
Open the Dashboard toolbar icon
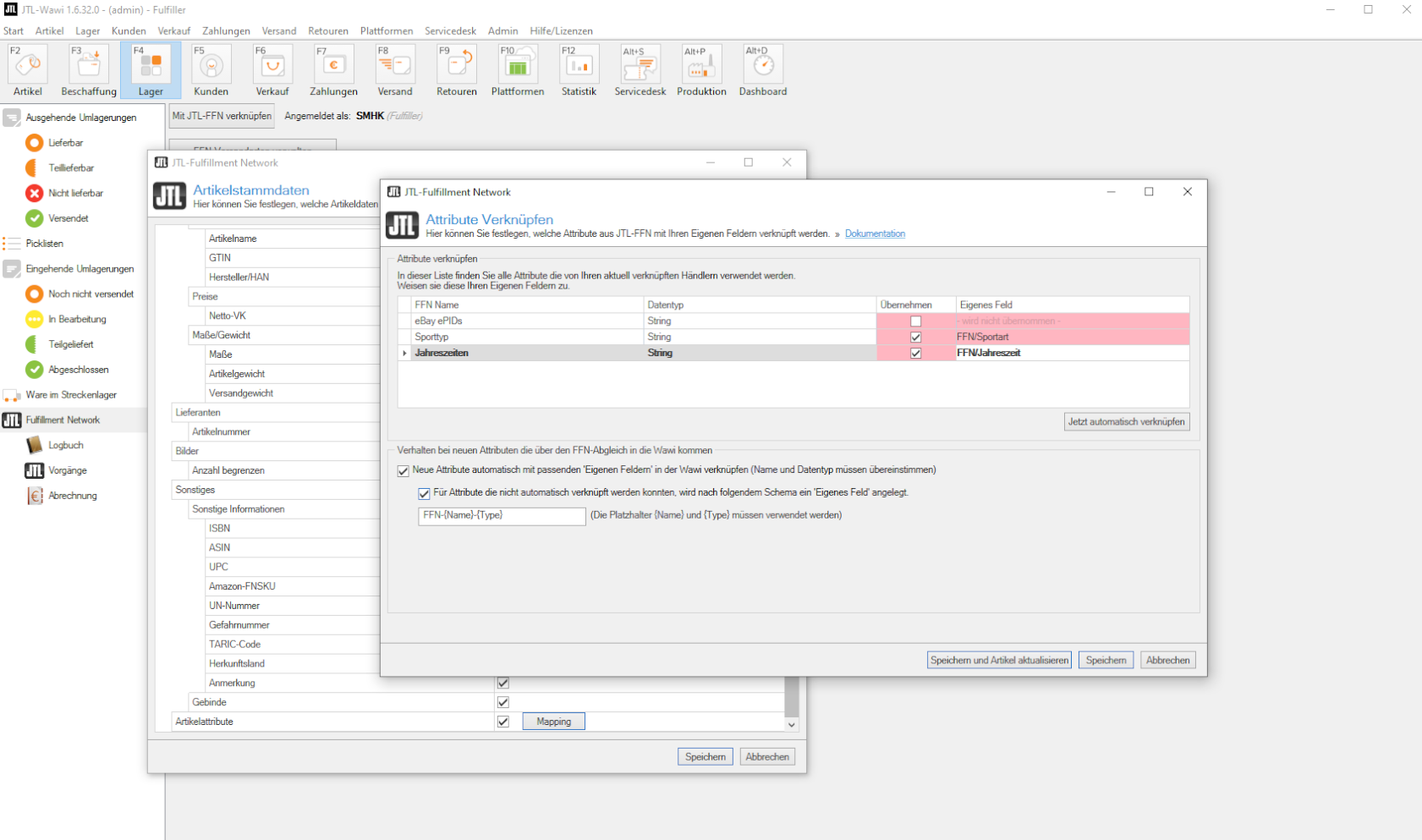tap(763, 70)
